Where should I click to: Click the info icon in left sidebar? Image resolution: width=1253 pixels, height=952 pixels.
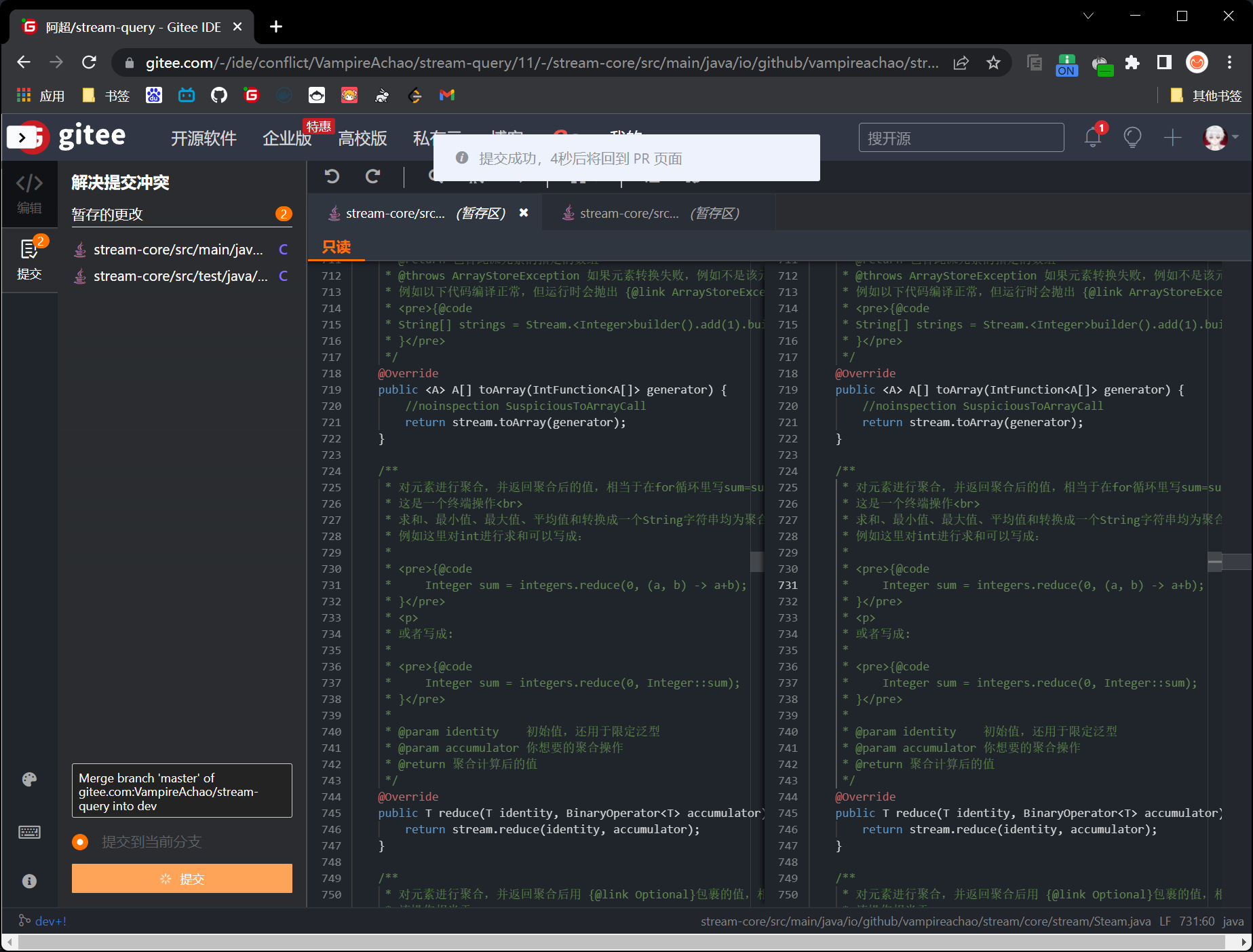(x=29, y=881)
